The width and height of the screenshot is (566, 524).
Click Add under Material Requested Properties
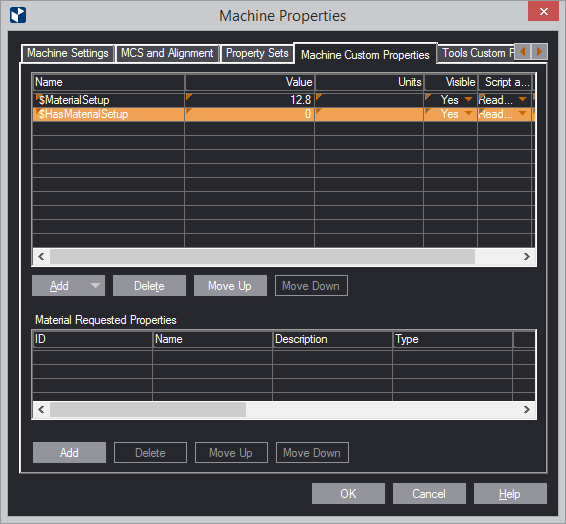[x=69, y=453]
